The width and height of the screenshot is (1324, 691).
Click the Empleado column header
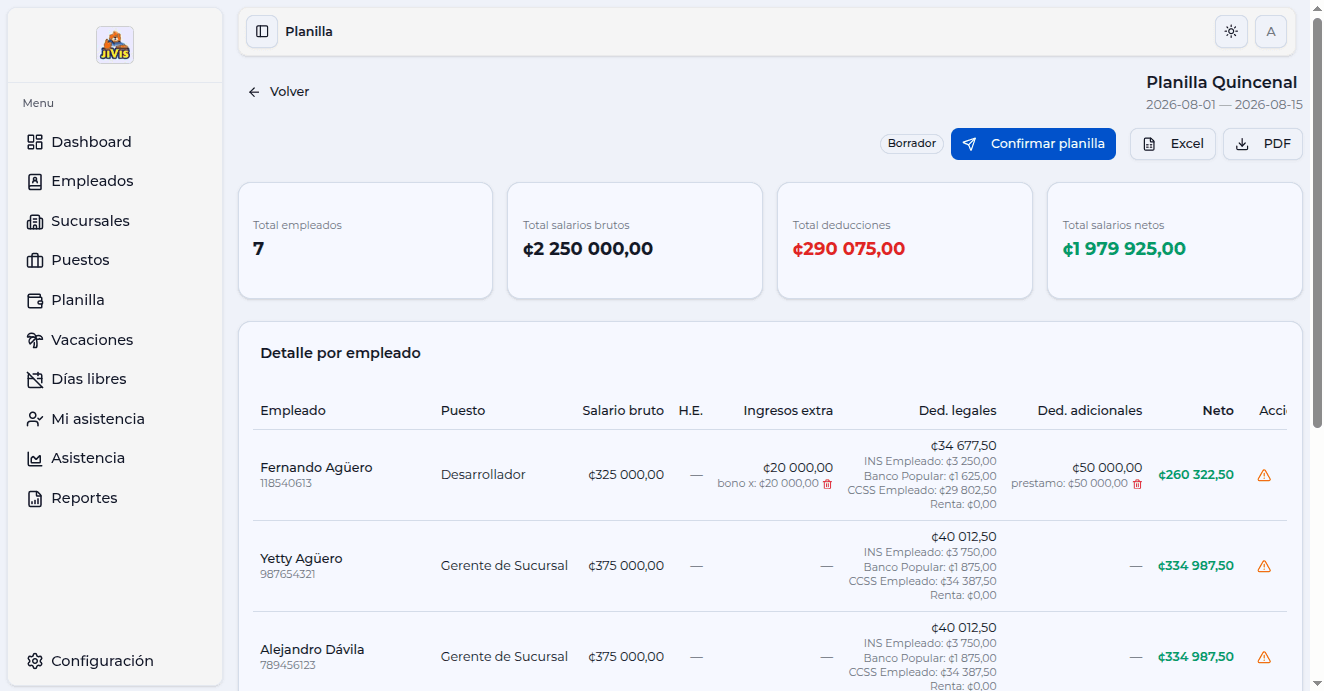(293, 411)
